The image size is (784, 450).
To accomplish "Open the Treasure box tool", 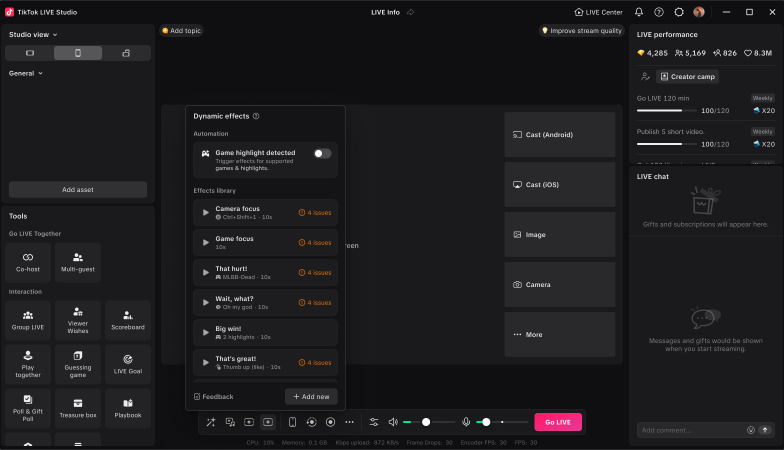I will tap(78, 408).
